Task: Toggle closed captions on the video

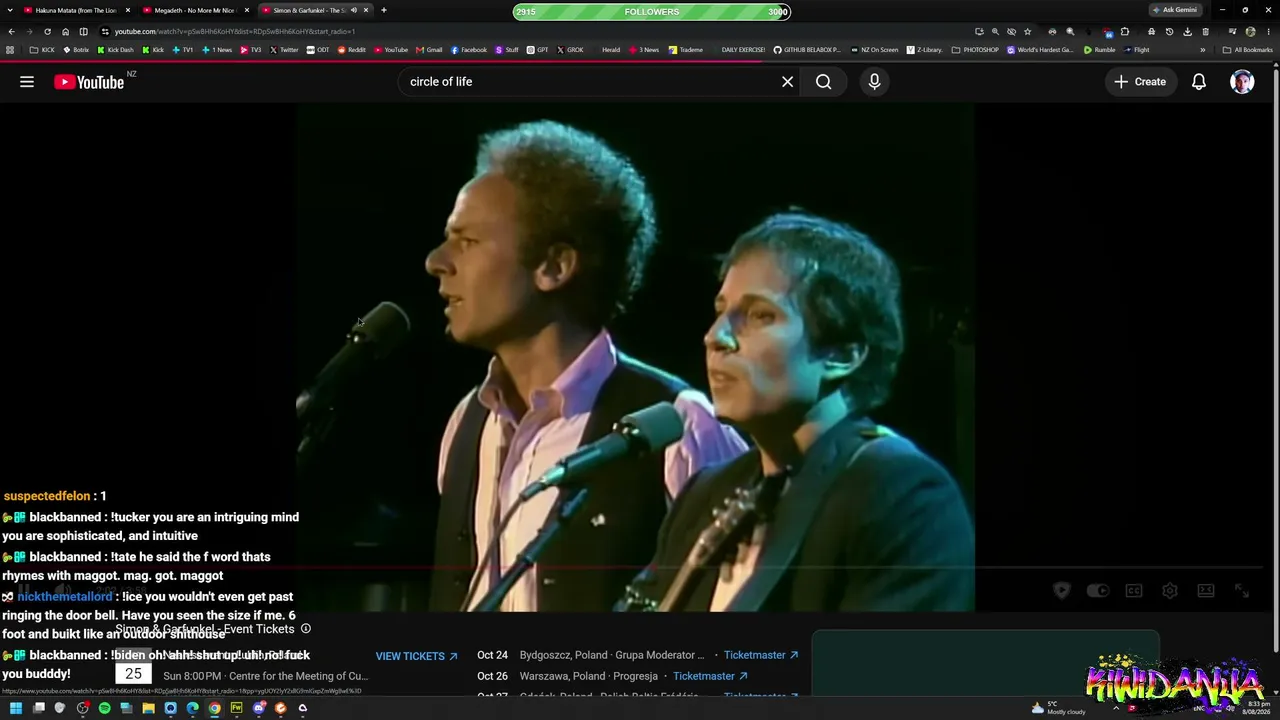Action: pos(1134,591)
